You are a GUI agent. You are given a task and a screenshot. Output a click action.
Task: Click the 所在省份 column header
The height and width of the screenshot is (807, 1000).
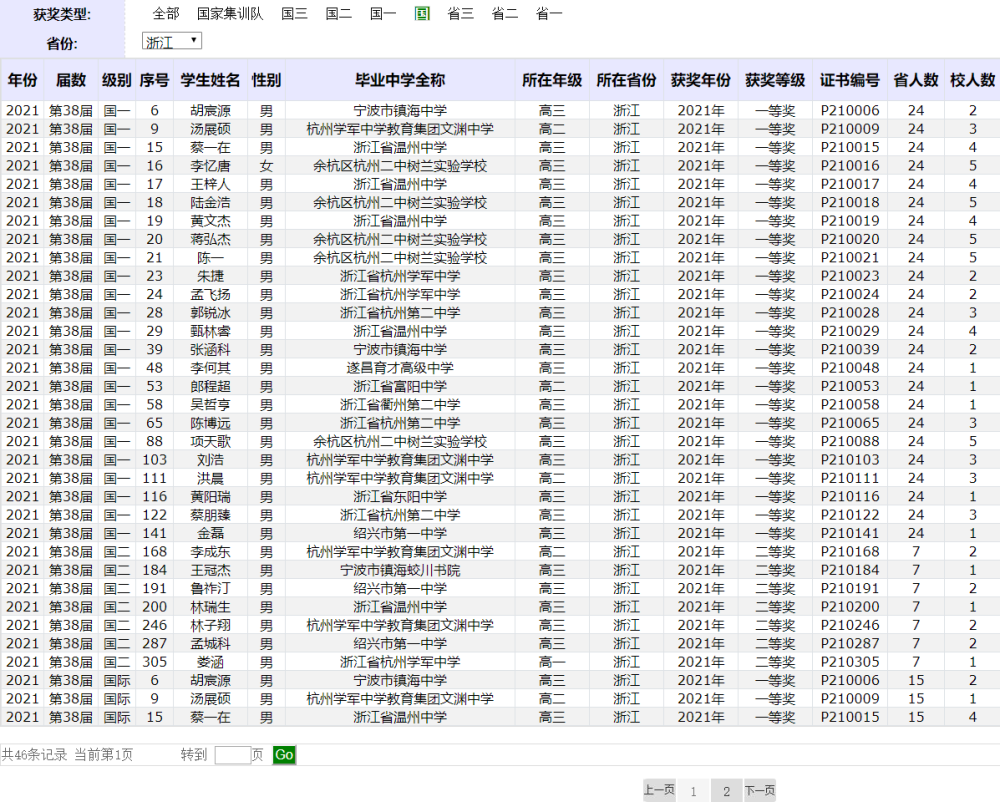click(626, 80)
